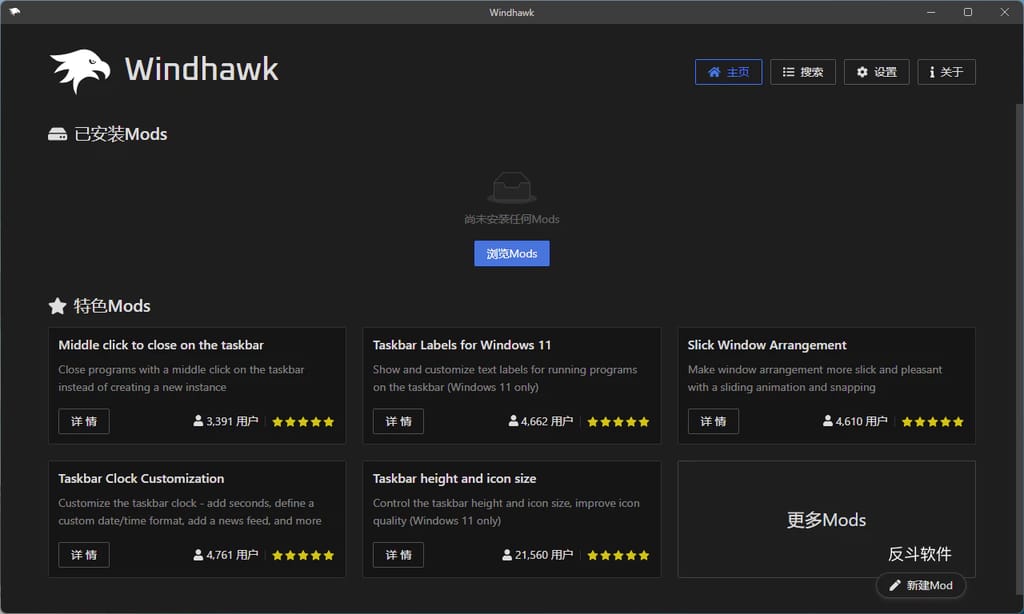Open 详情 for Middle click to close mod
The width and height of the screenshot is (1024, 614).
[x=83, y=421]
